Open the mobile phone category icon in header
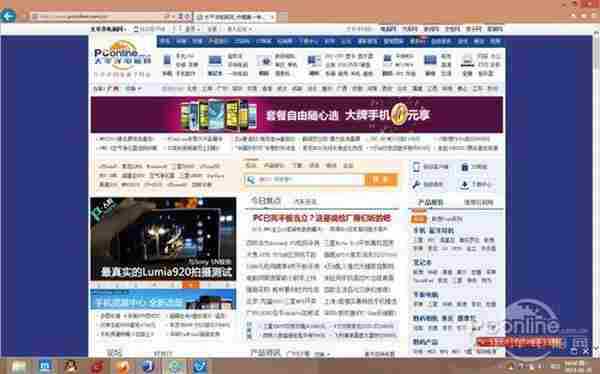 tap(167, 60)
